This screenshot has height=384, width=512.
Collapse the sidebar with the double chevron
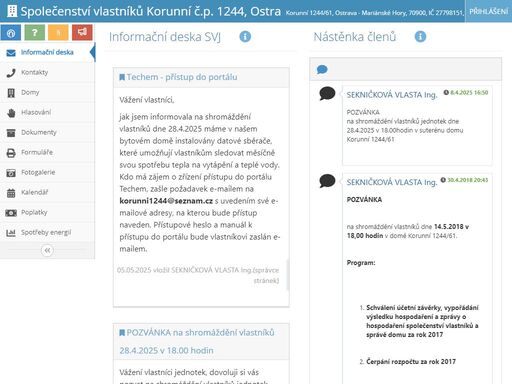coord(47,250)
